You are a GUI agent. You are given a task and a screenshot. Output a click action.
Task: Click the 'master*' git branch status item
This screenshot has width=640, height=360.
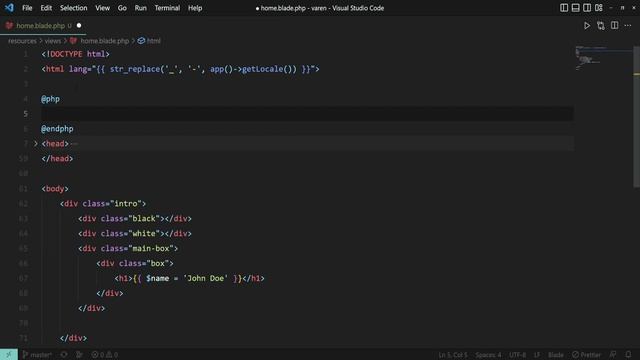[x=37, y=355]
